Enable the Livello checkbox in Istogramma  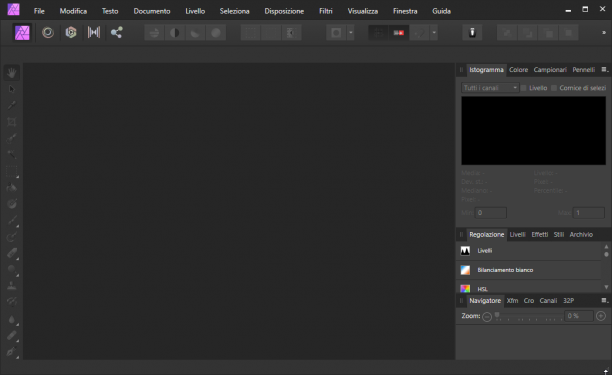[x=524, y=88]
